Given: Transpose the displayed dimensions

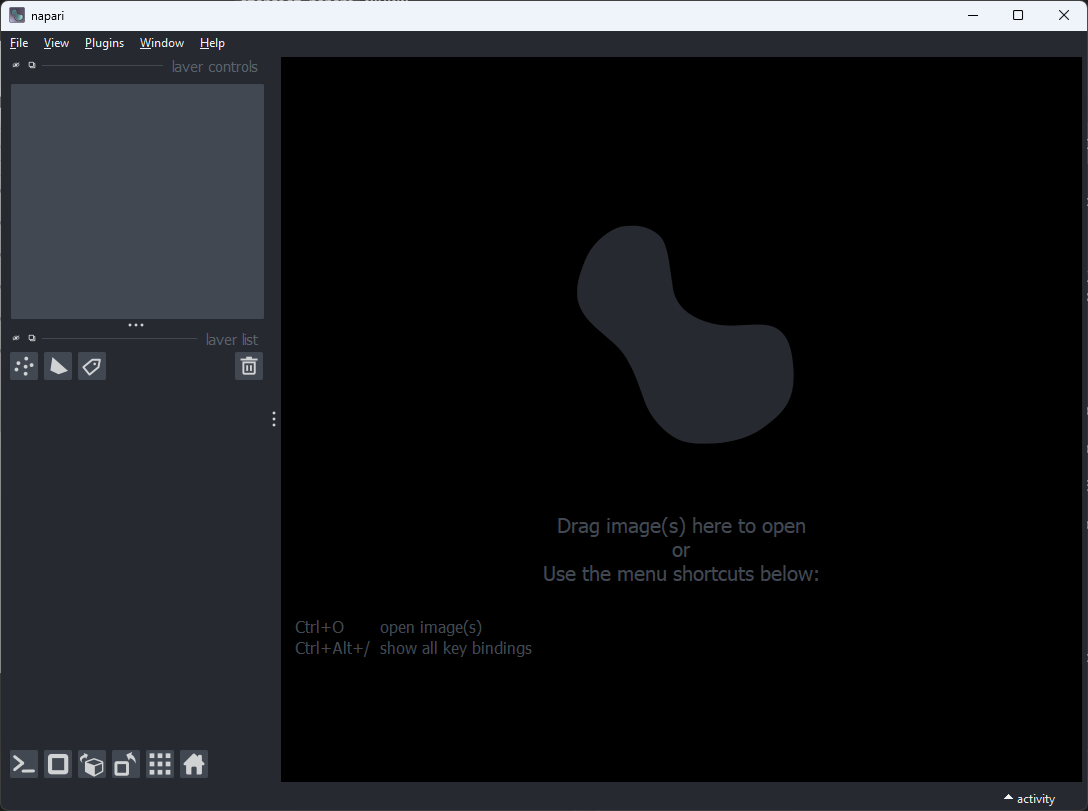Looking at the screenshot, I should [x=126, y=765].
